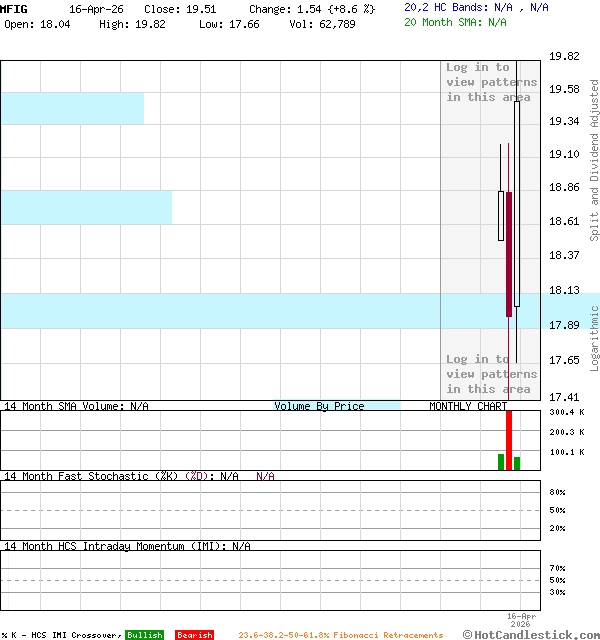
Task: Click the 20 Month SMA indicator label
Action: click(x=455, y=22)
